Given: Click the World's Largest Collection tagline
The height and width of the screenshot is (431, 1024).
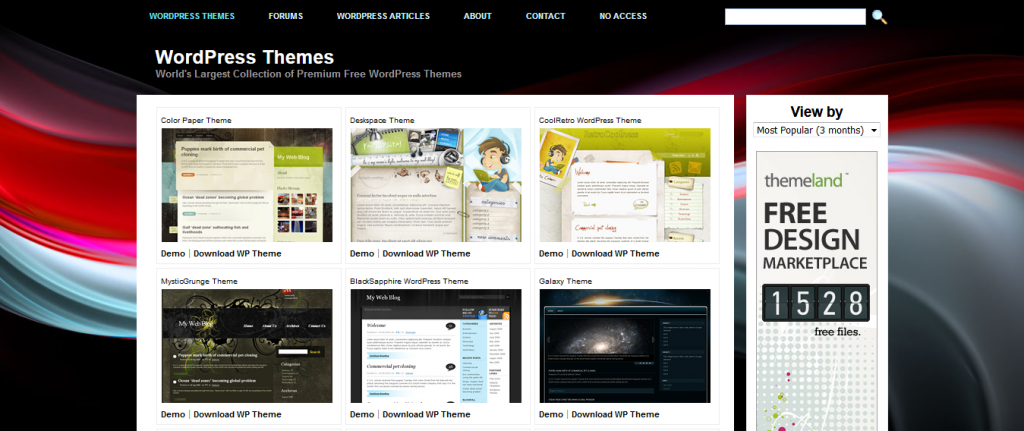Looking at the screenshot, I should pos(308,74).
